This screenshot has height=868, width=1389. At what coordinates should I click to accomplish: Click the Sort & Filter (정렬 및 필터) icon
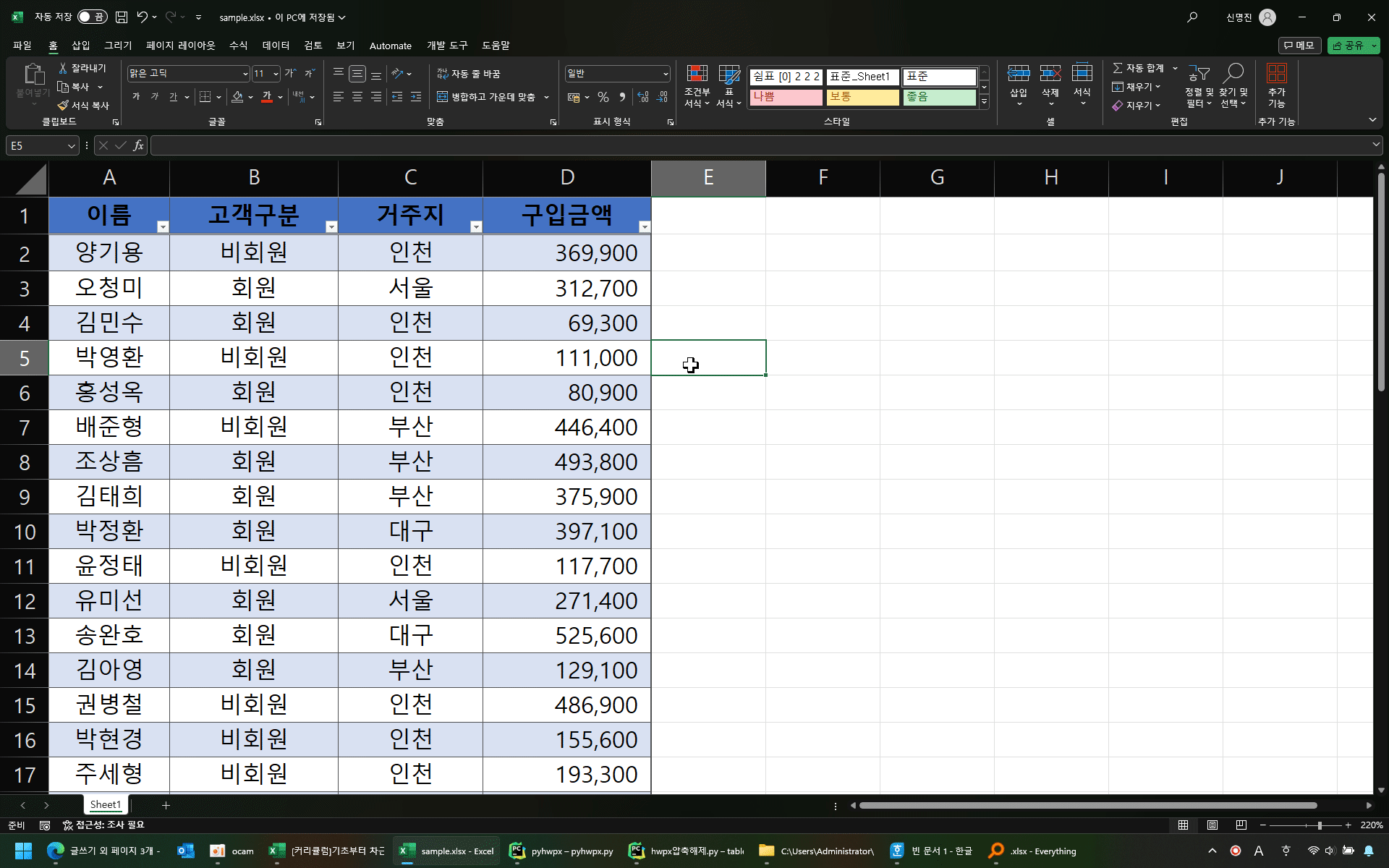(1199, 74)
